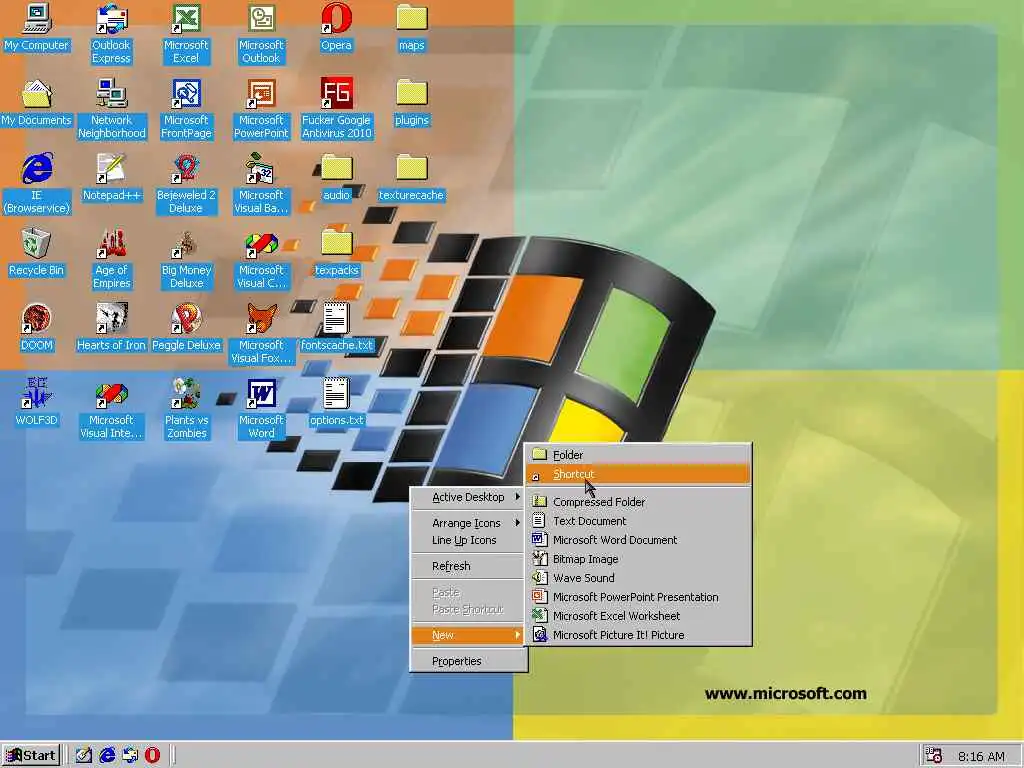The height and width of the screenshot is (768, 1024).
Task: Click the Microsoft FrontPage shortcut
Action: click(x=186, y=108)
